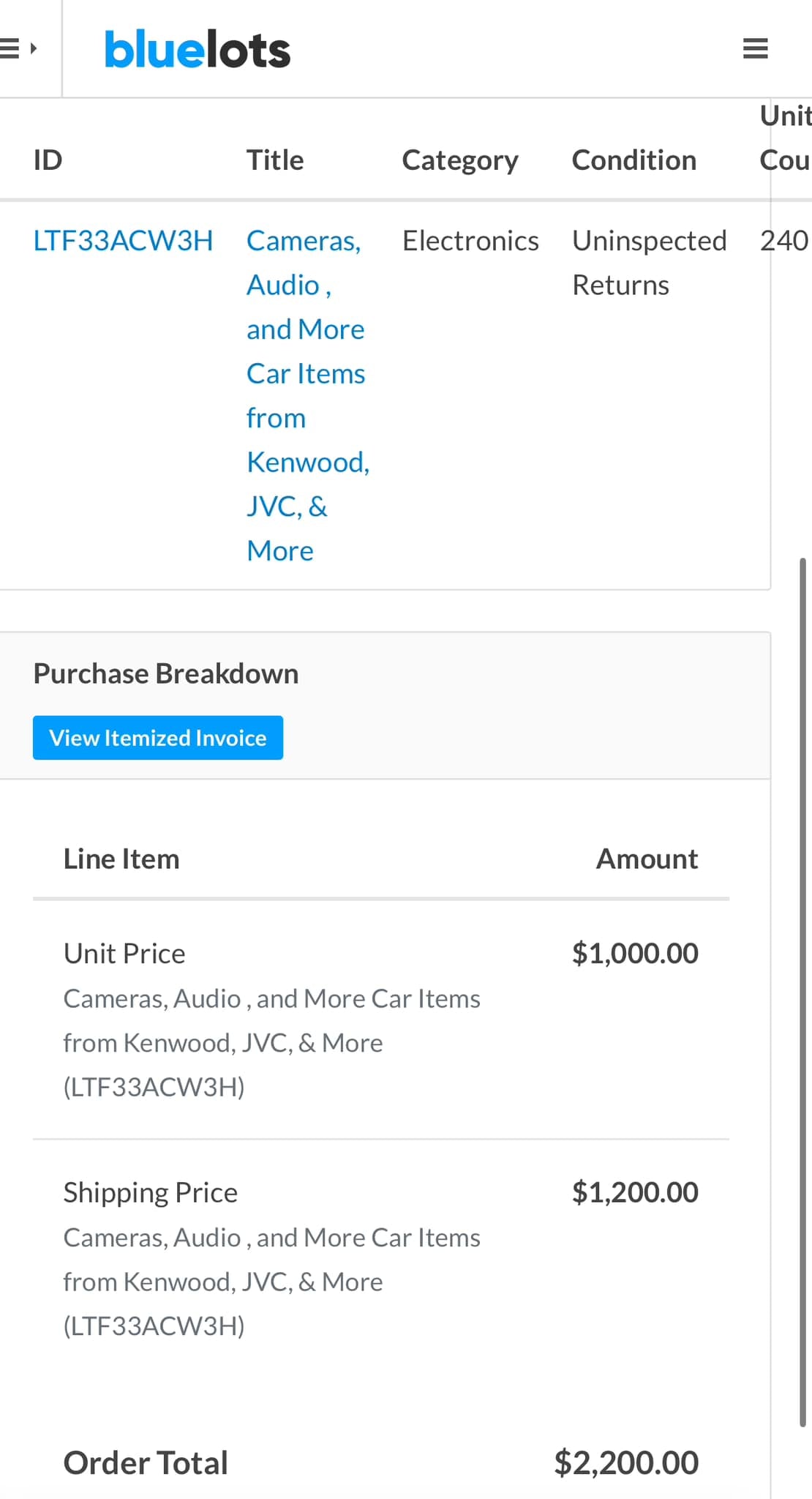Image resolution: width=812 pixels, height=1499 pixels.
Task: Click the Electronics category cell
Action: [470, 241]
